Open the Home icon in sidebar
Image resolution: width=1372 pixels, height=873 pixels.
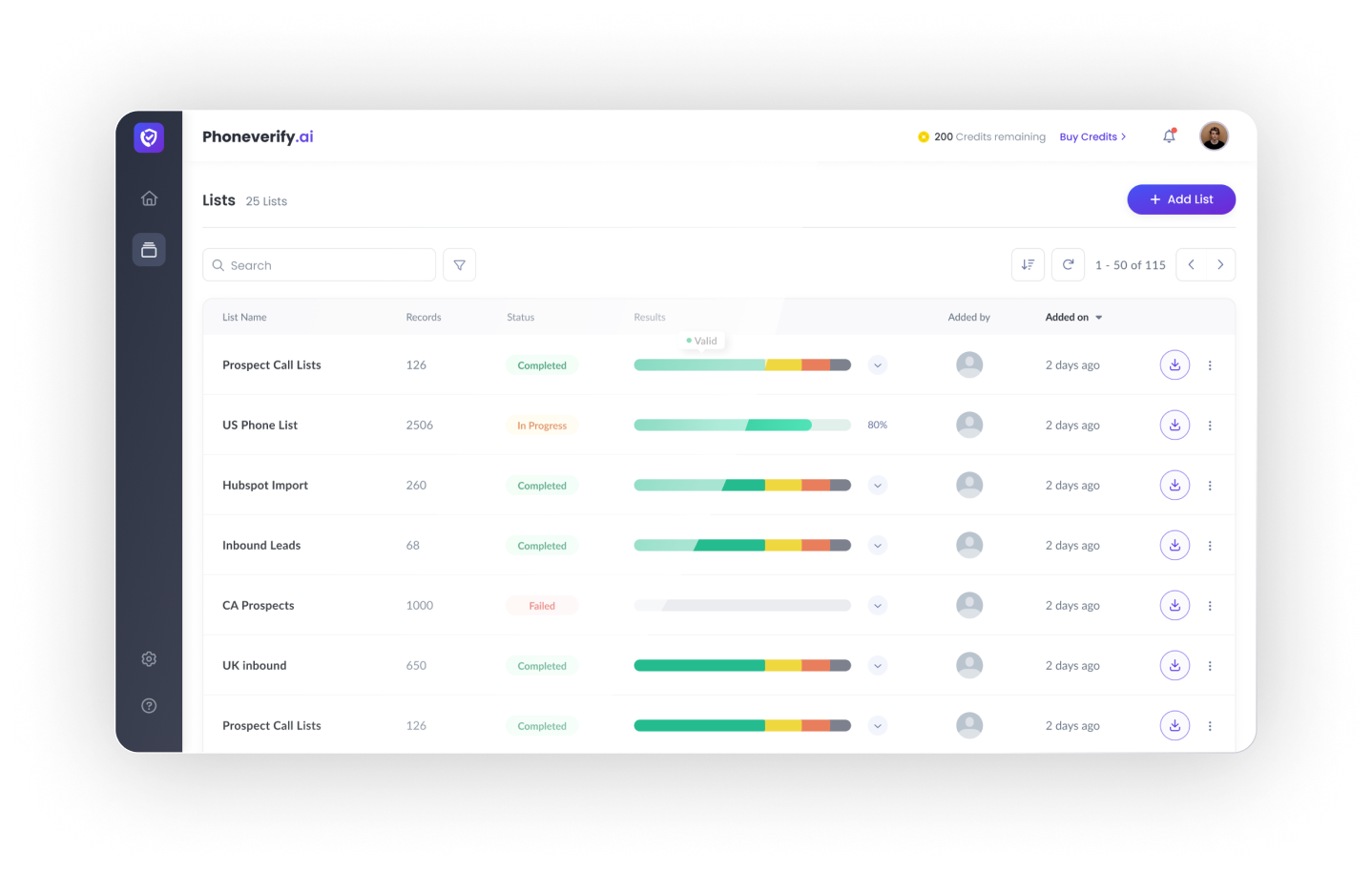(x=149, y=198)
